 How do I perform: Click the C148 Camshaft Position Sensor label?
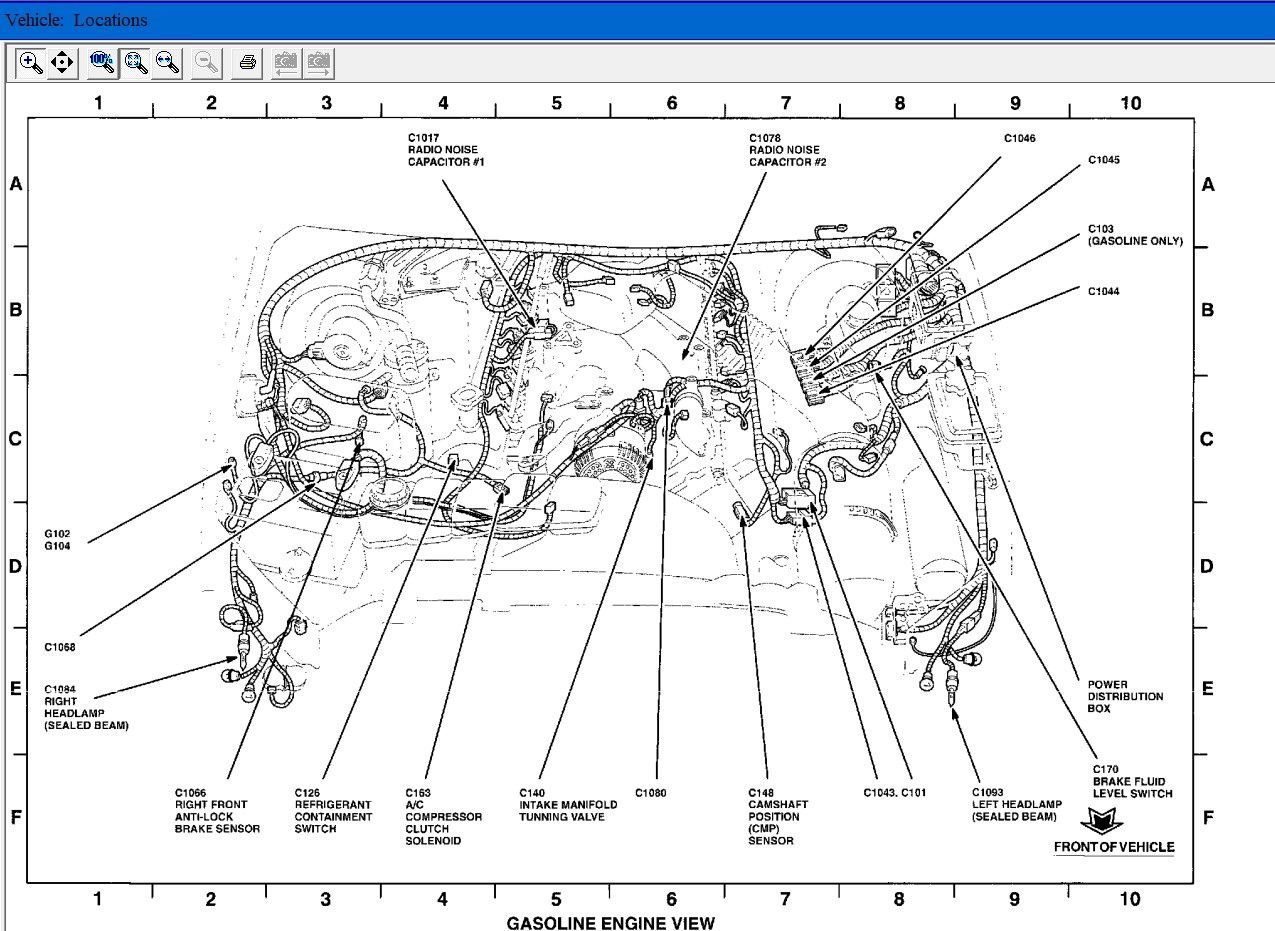(x=777, y=816)
